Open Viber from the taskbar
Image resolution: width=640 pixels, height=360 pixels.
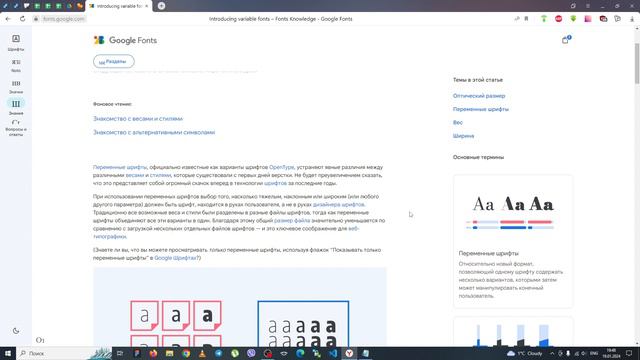click(x=251, y=353)
